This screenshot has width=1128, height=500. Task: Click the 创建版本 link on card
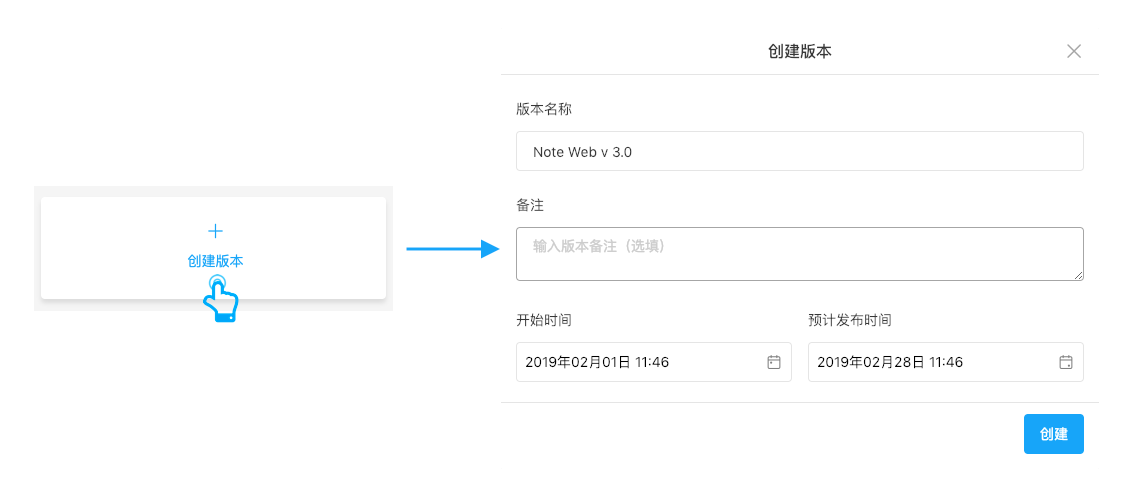coord(215,261)
